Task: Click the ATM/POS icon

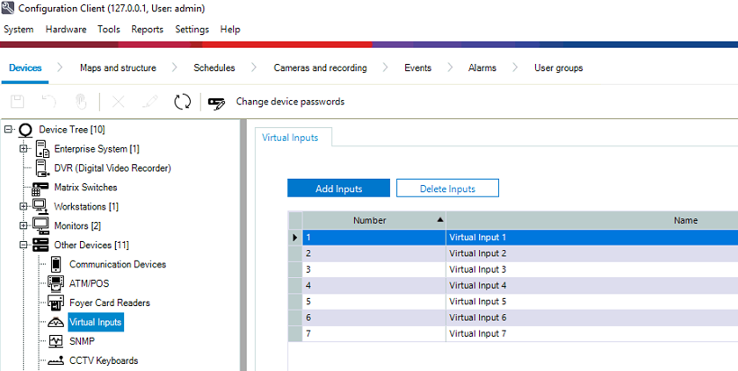Action: [56, 283]
